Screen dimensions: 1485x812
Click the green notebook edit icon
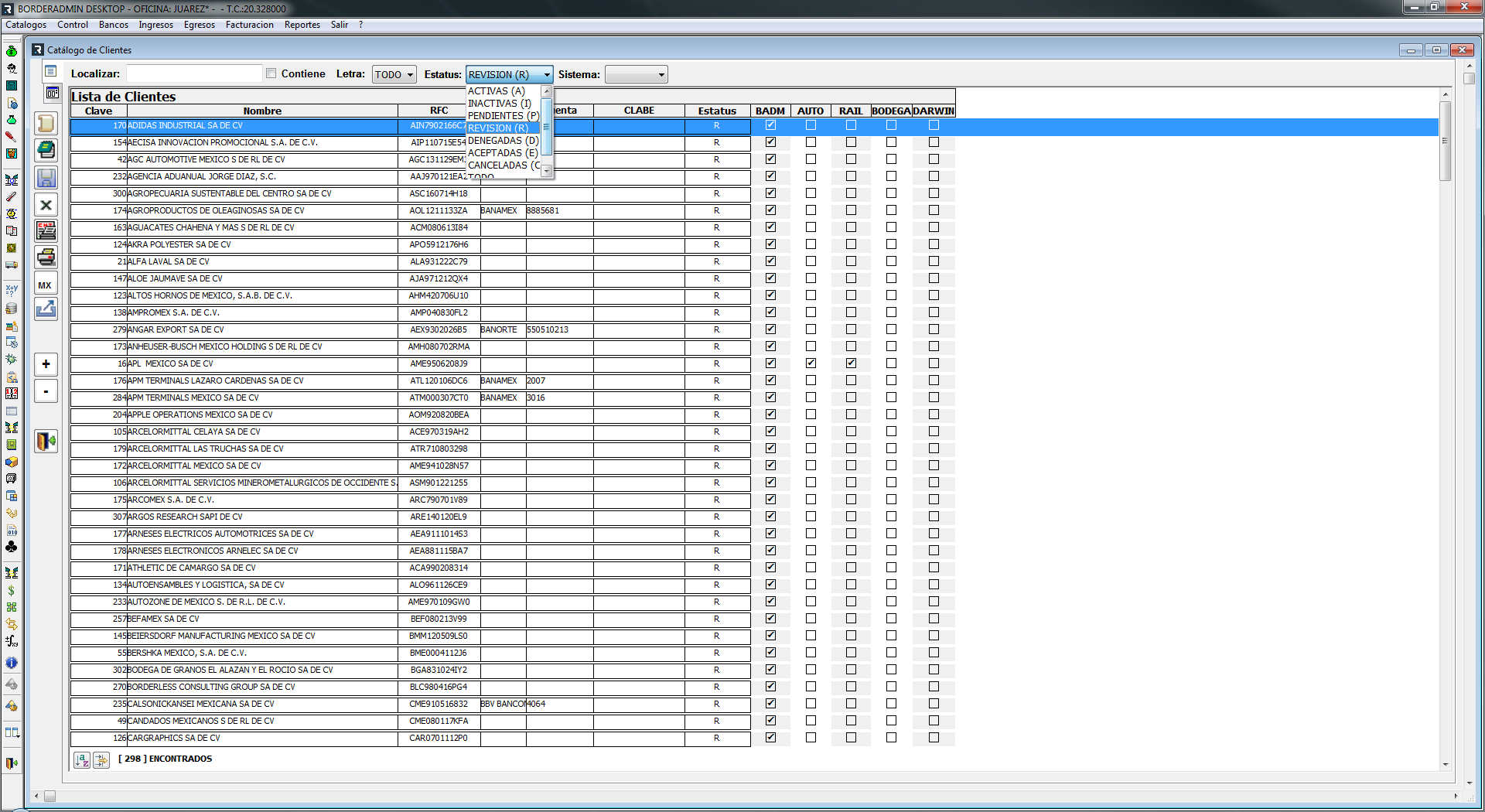(46, 150)
